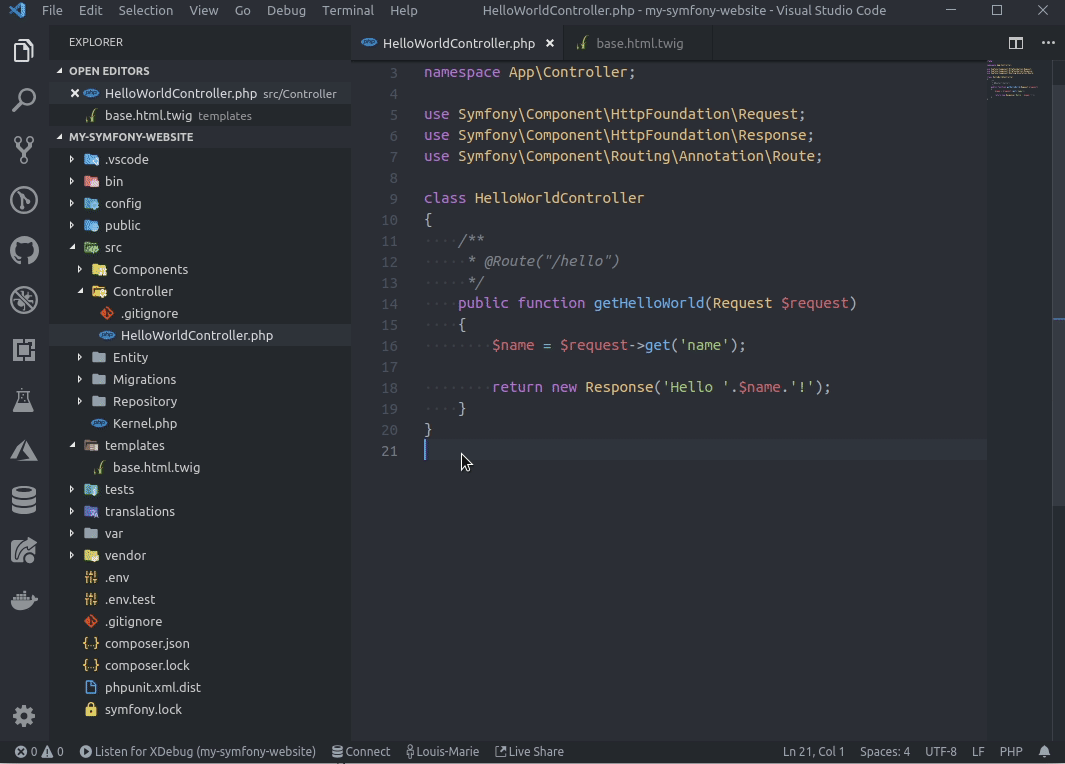Open the Debug menu
Viewport: 1065px width, 764px height.
[286, 10]
